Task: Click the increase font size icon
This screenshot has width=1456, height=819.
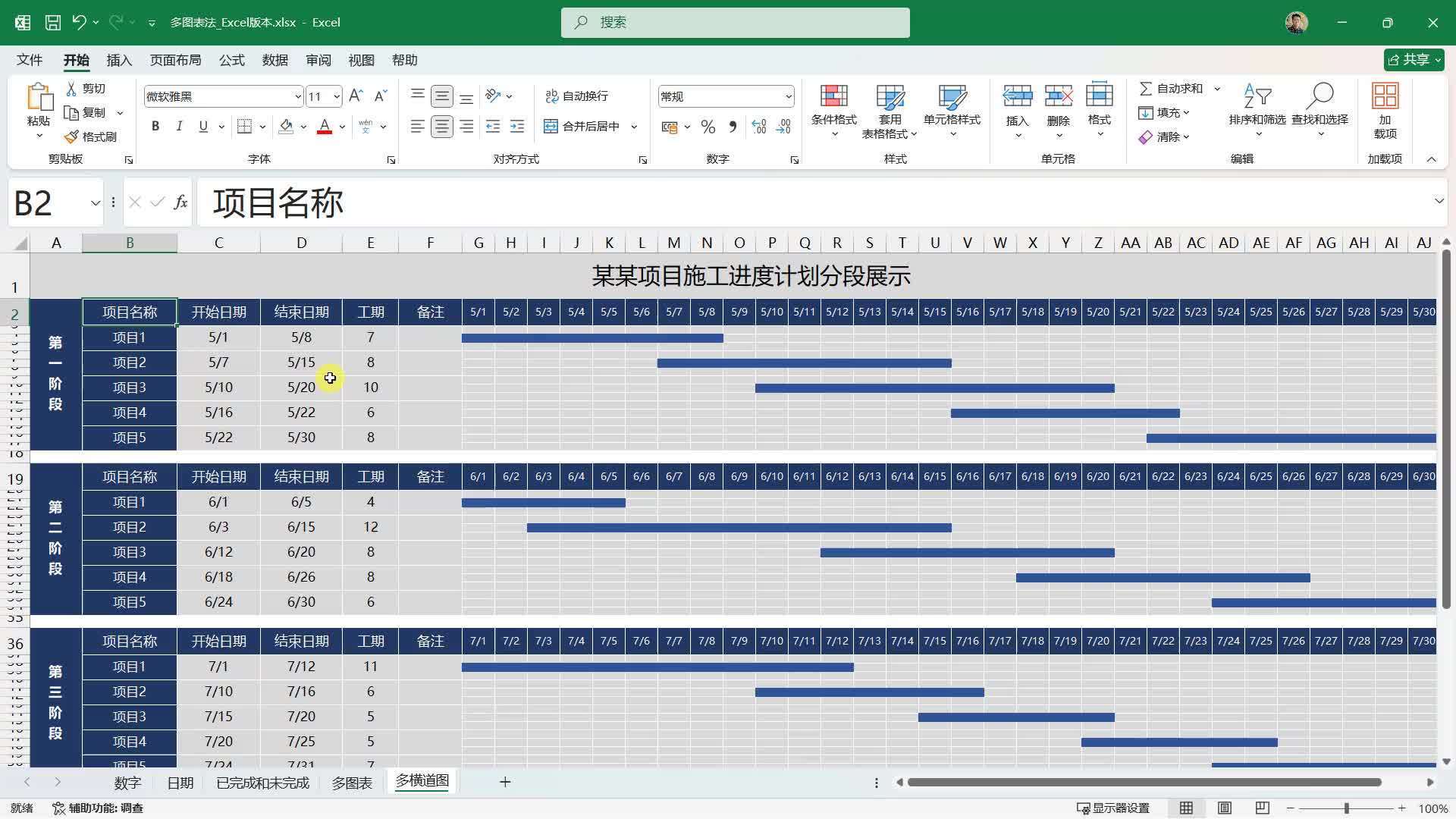Action: pyautogui.click(x=356, y=96)
